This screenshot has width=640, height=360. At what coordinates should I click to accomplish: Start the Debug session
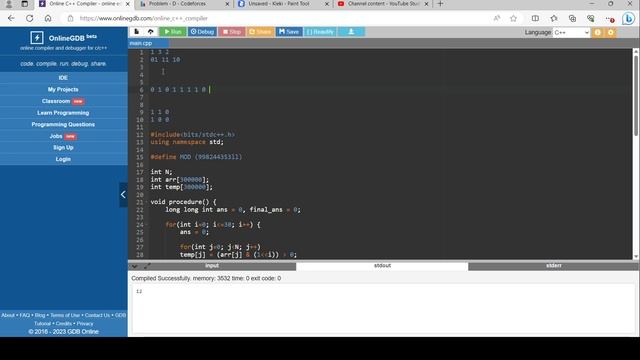pos(202,32)
